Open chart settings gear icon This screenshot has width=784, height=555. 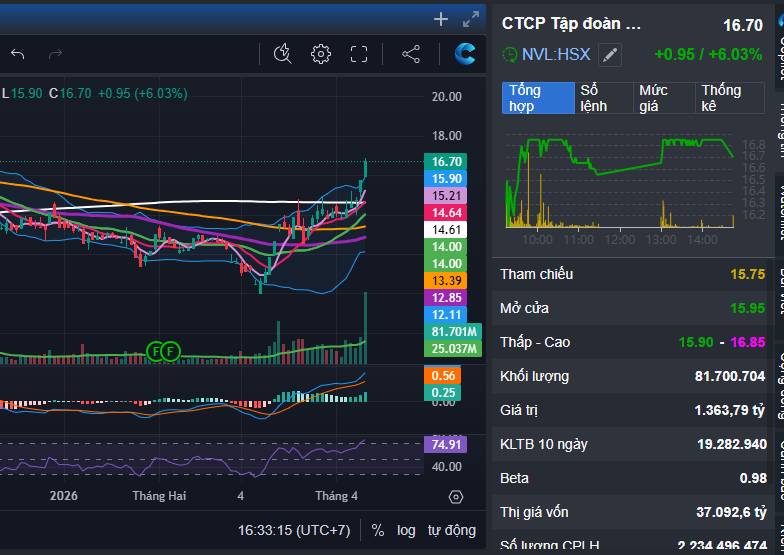pyautogui.click(x=320, y=54)
